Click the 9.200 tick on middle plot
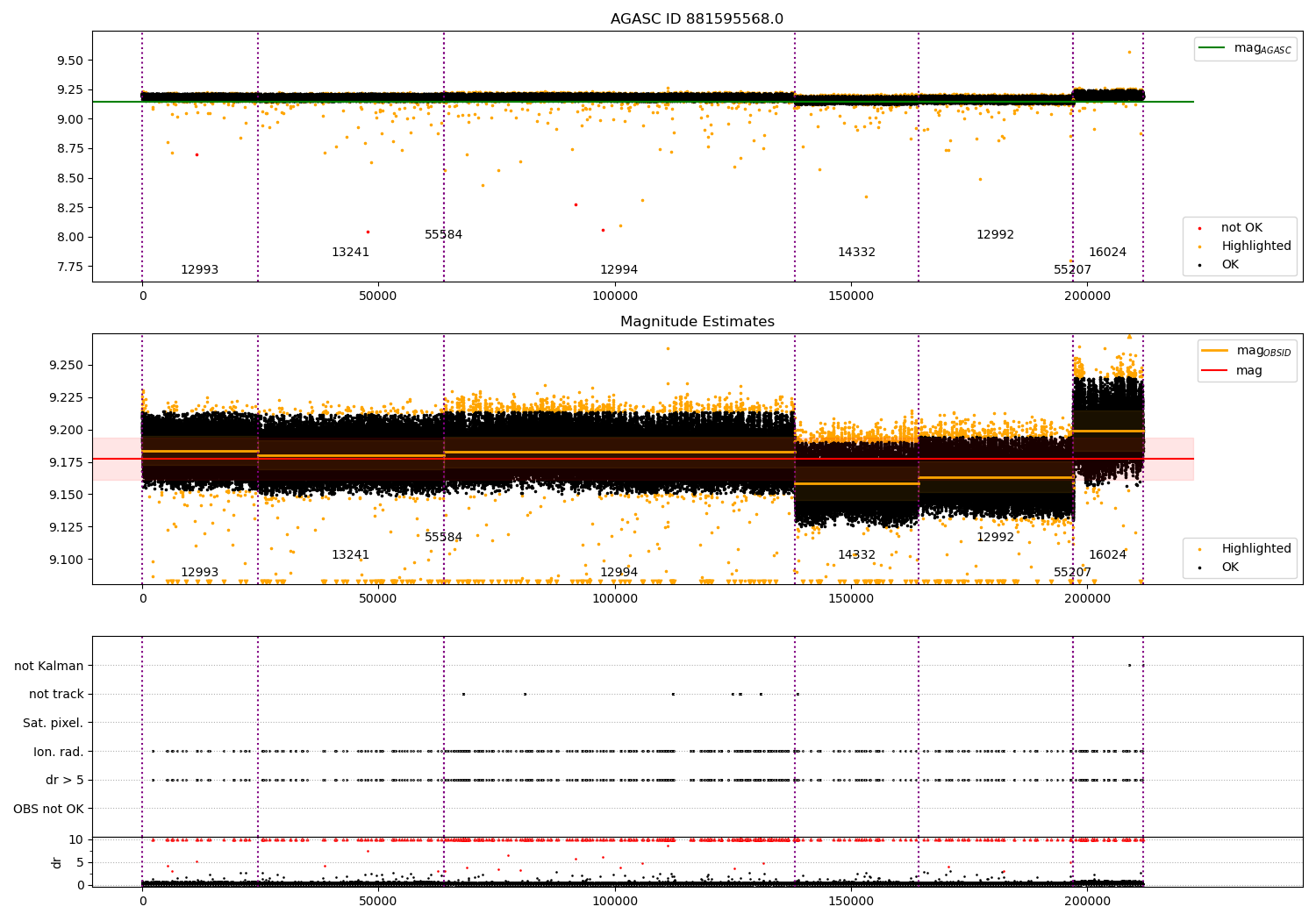Viewport: 1316px width, 921px height. [x=66, y=430]
